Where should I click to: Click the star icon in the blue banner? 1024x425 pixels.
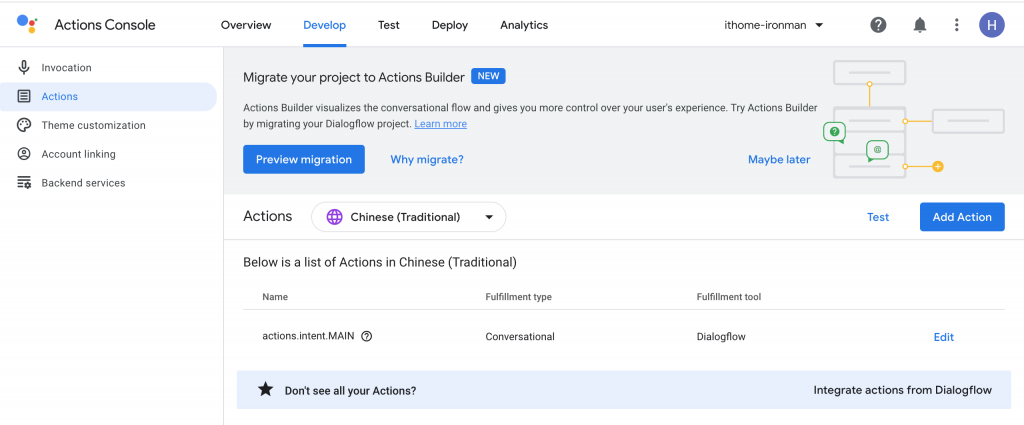tap(265, 390)
